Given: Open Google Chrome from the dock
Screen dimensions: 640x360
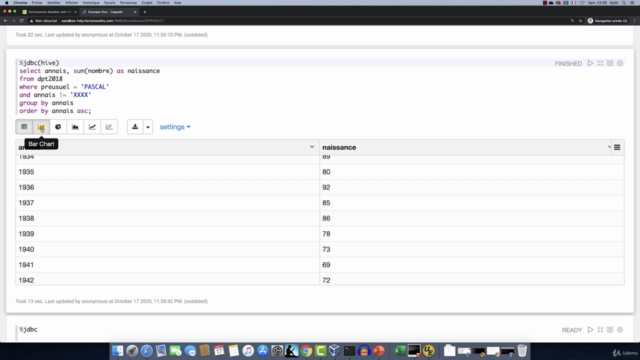Looking at the screenshot, I should (x=306, y=351).
